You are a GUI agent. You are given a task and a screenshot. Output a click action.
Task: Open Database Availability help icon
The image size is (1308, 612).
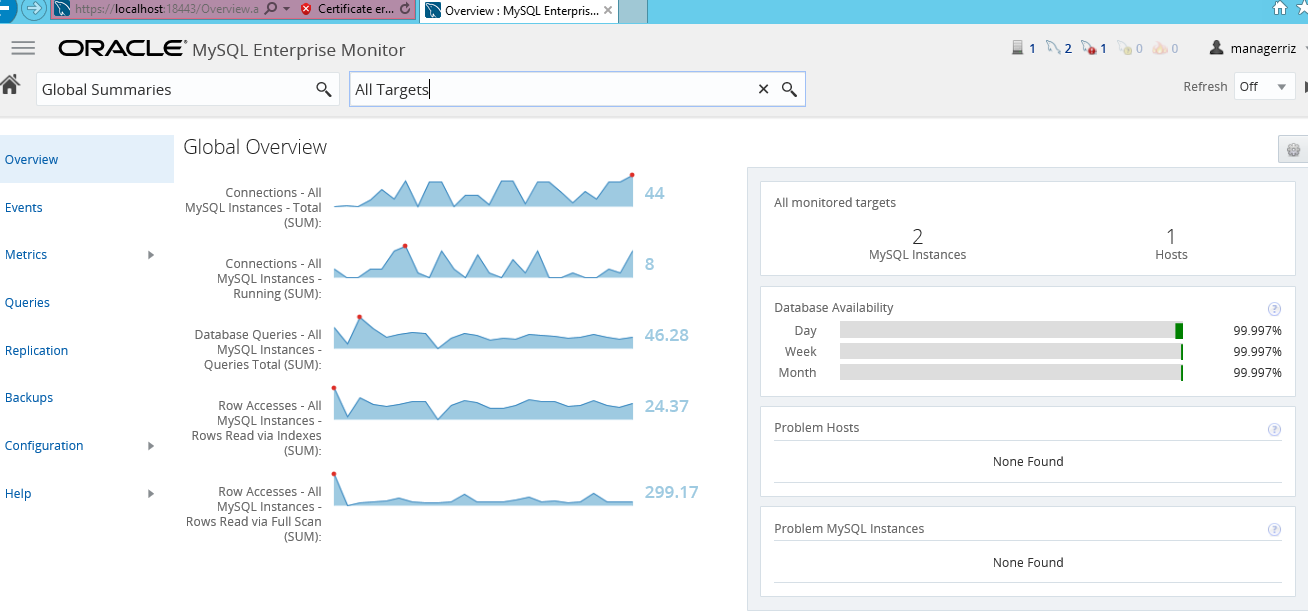pyautogui.click(x=1274, y=309)
